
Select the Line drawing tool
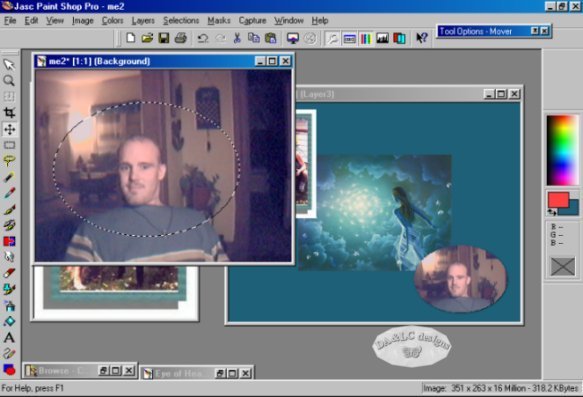click(x=9, y=354)
